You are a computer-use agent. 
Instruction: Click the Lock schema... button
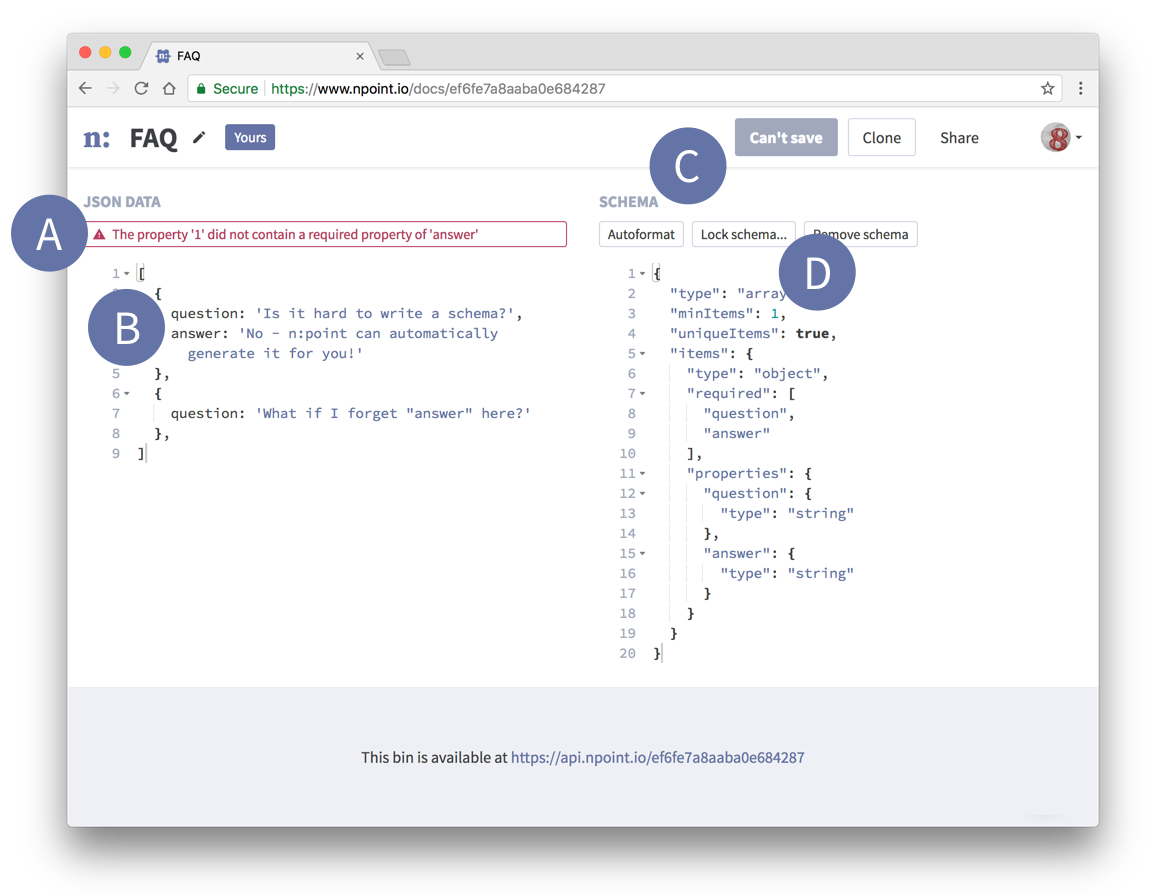743,235
